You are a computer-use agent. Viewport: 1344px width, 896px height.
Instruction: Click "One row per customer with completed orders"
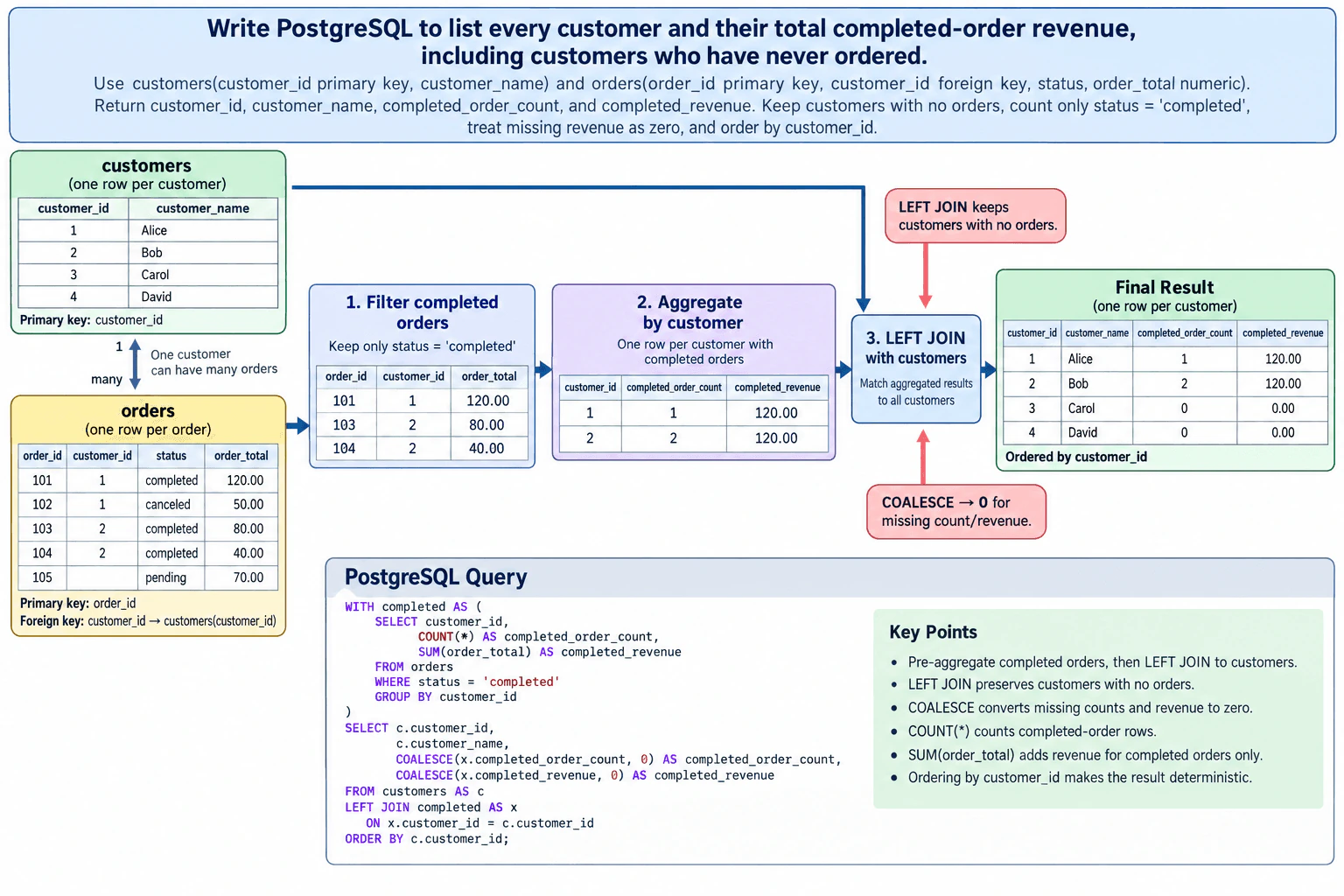pos(695,352)
